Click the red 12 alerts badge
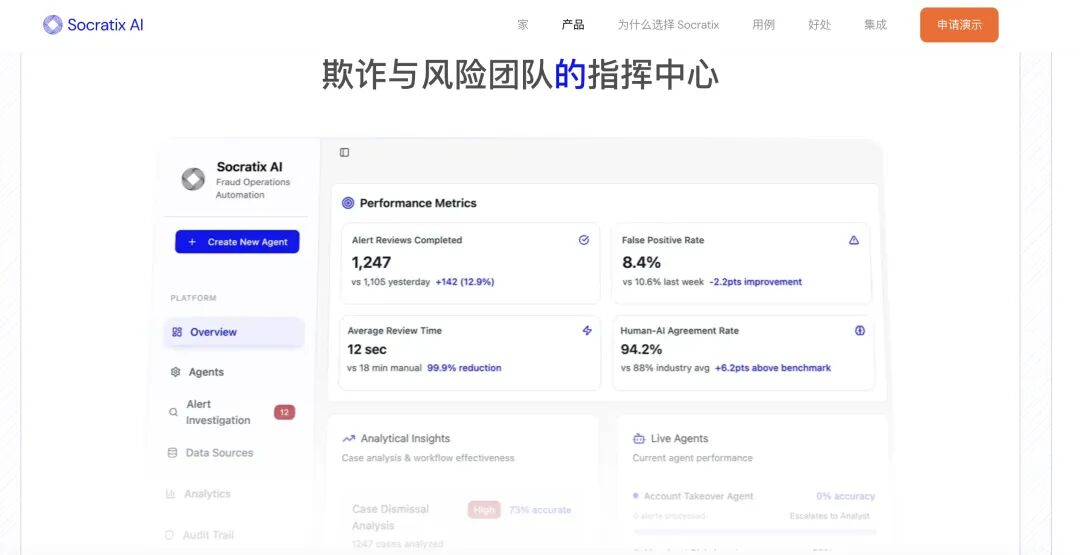Screen dimensions: 1080x555 (x=284, y=412)
